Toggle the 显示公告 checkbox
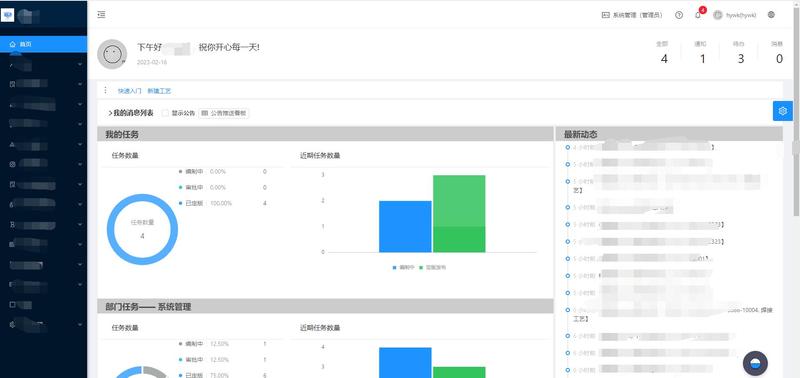800x378 pixels. (x=165, y=113)
